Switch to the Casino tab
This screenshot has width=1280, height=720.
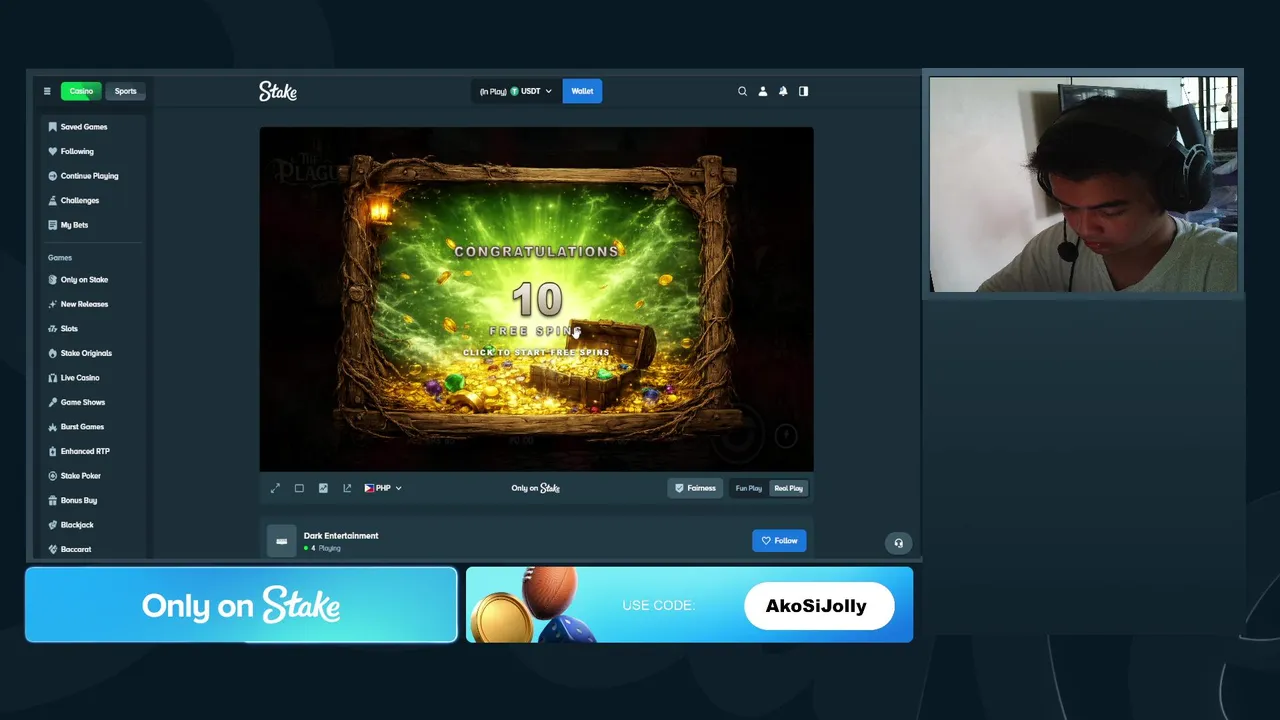click(81, 91)
